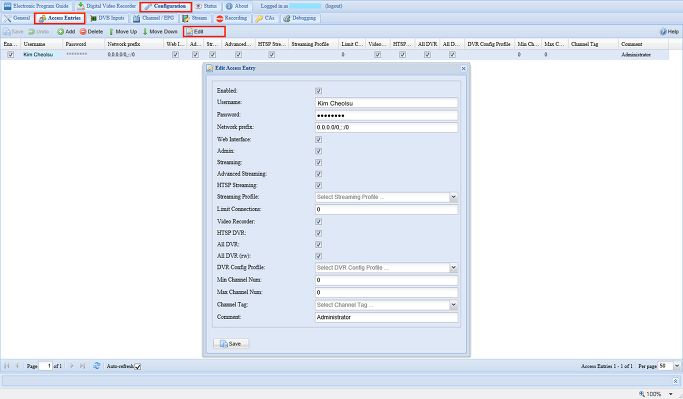Open the browser zoom level dropdown

[x=671, y=394]
